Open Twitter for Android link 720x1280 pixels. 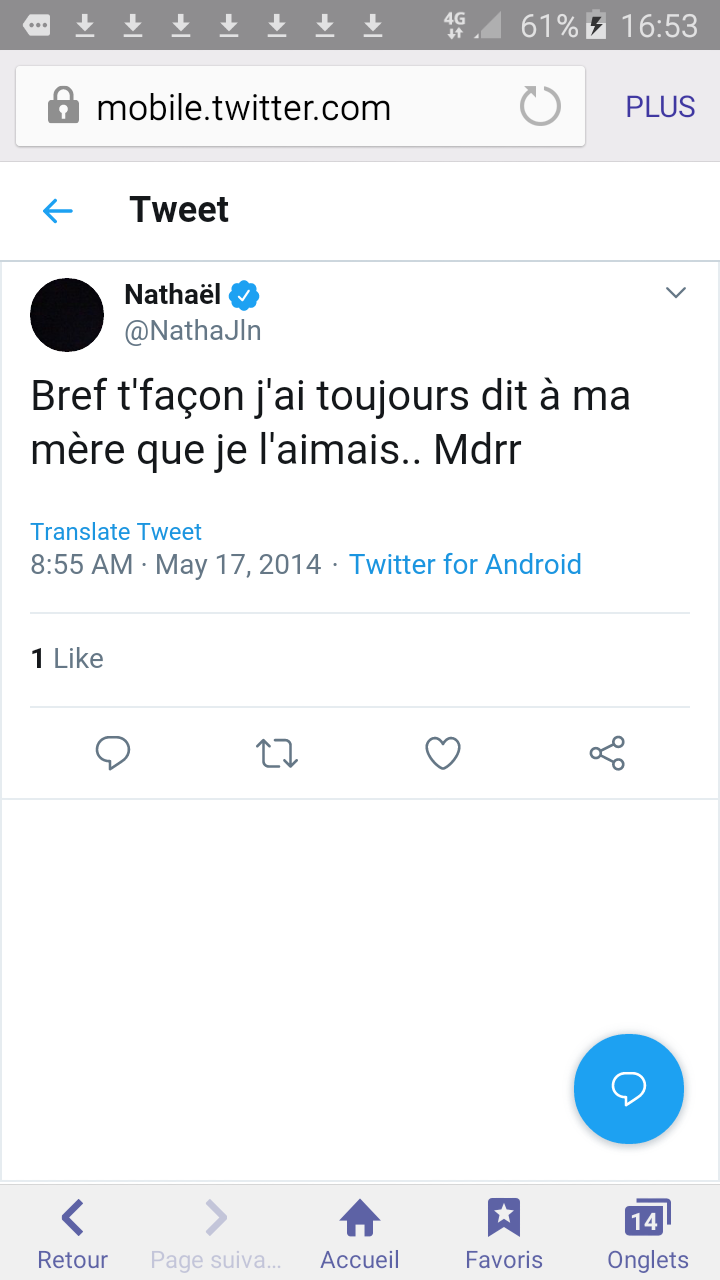pos(465,564)
